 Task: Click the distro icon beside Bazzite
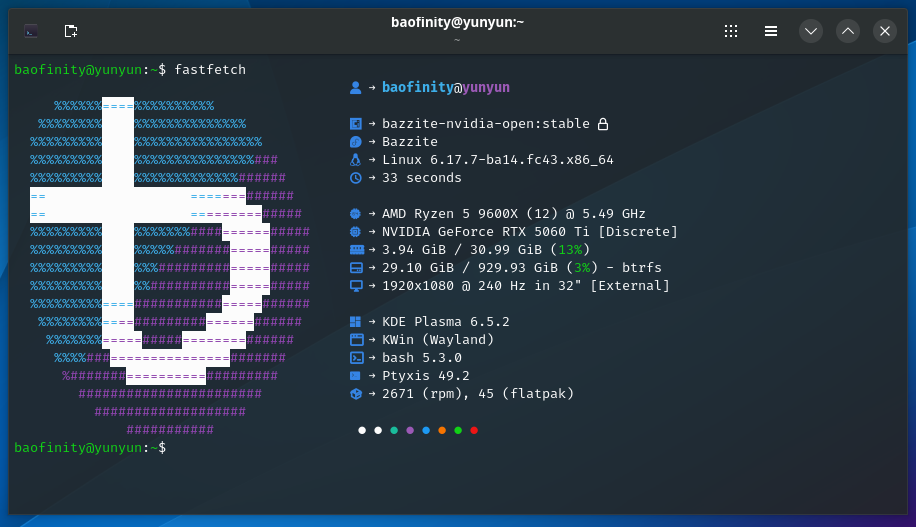click(x=355, y=142)
